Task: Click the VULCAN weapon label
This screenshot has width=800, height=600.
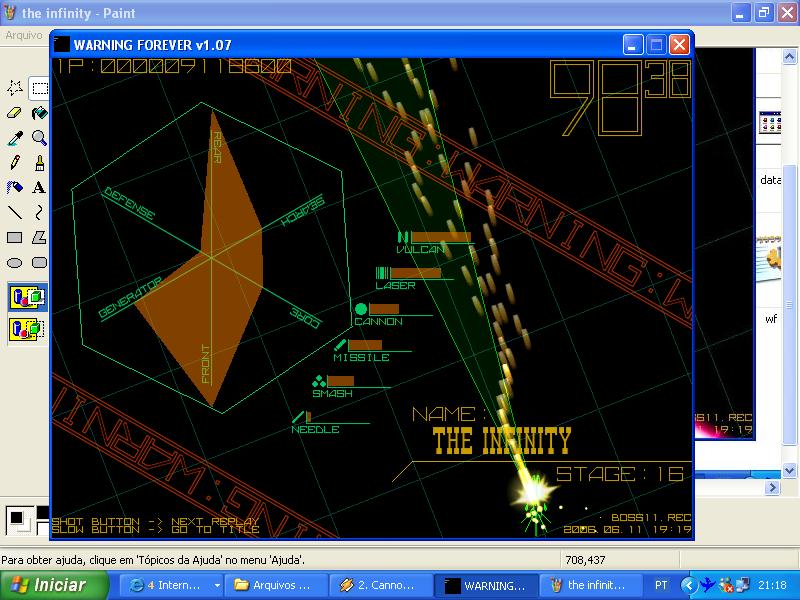Action: pyautogui.click(x=421, y=249)
